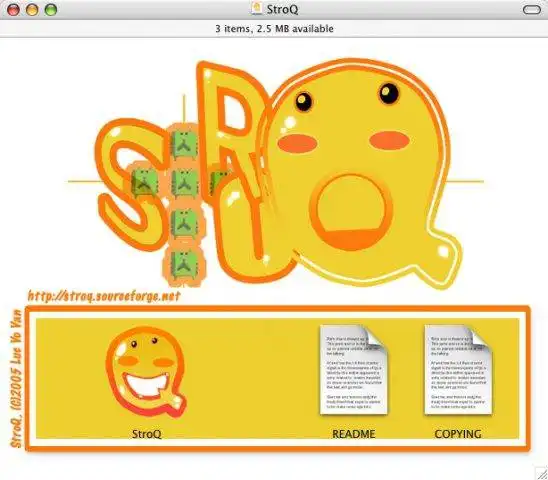Select the StroQ file name label
The height and width of the screenshot is (480, 548).
click(x=147, y=434)
